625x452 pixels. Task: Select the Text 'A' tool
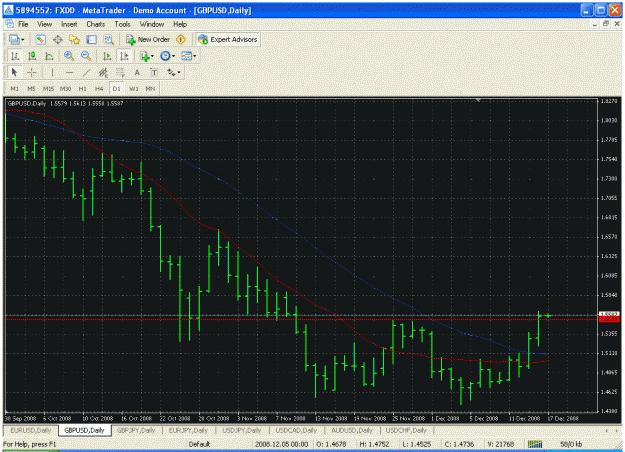click(x=137, y=73)
